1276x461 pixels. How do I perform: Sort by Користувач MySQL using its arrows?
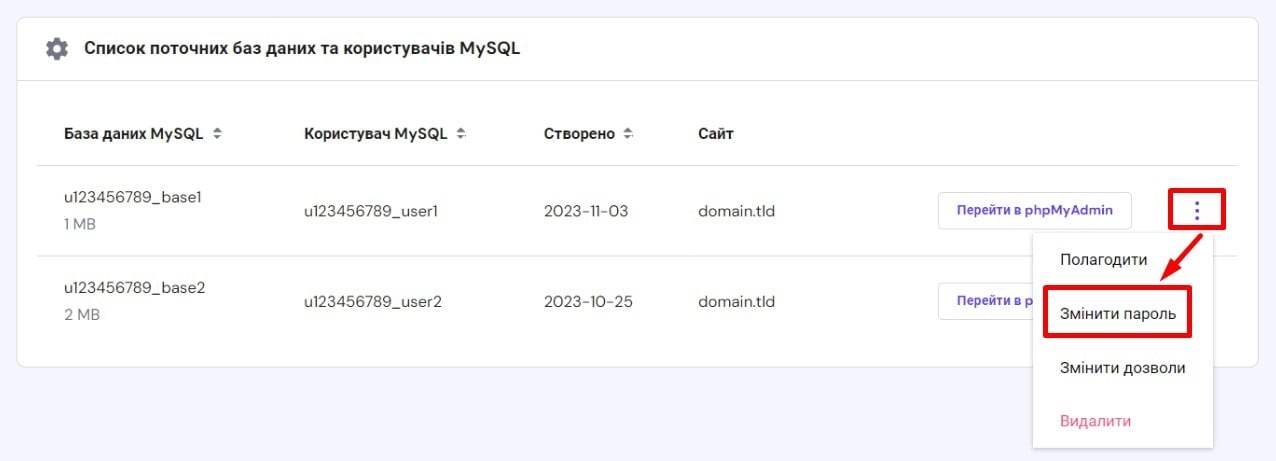pyautogui.click(x=461, y=134)
